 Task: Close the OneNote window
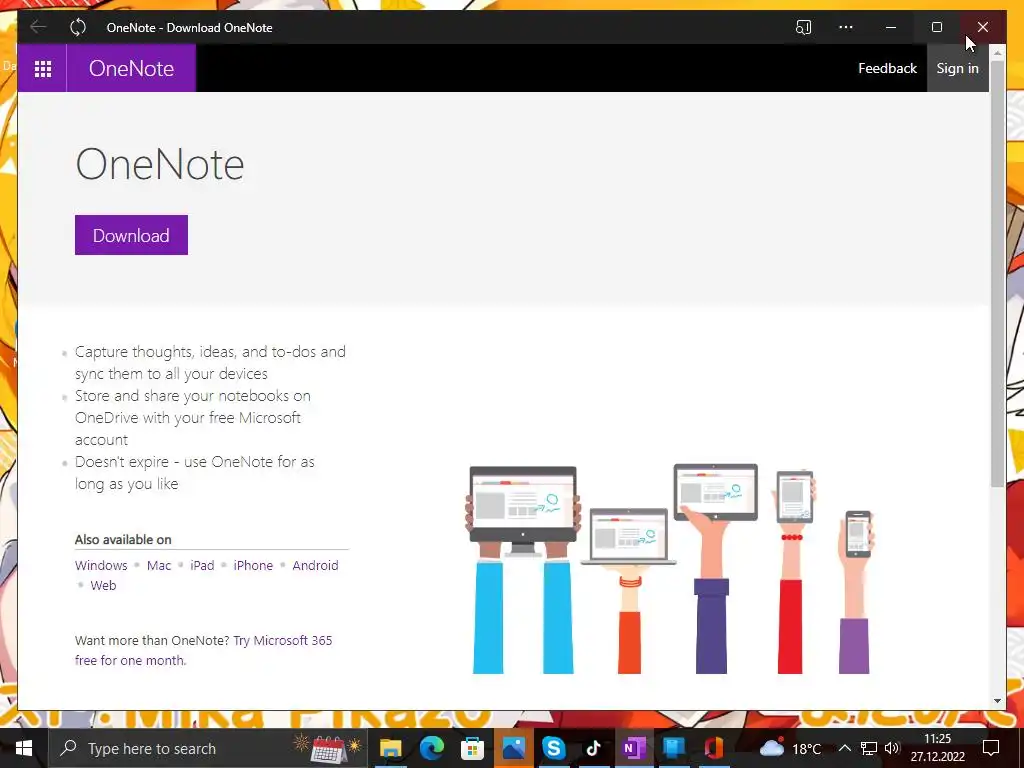pyautogui.click(x=983, y=27)
